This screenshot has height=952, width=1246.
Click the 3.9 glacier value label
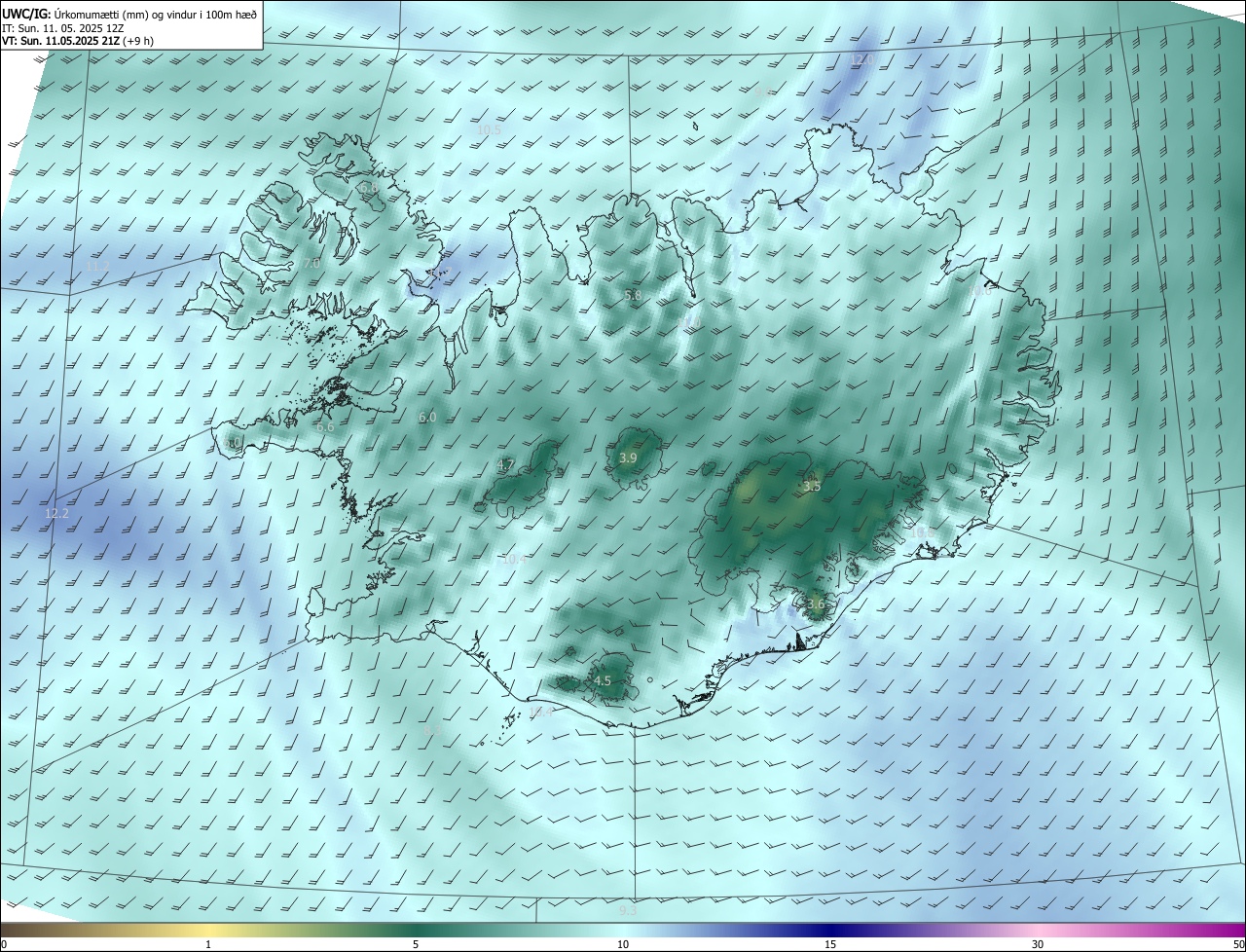628,458
